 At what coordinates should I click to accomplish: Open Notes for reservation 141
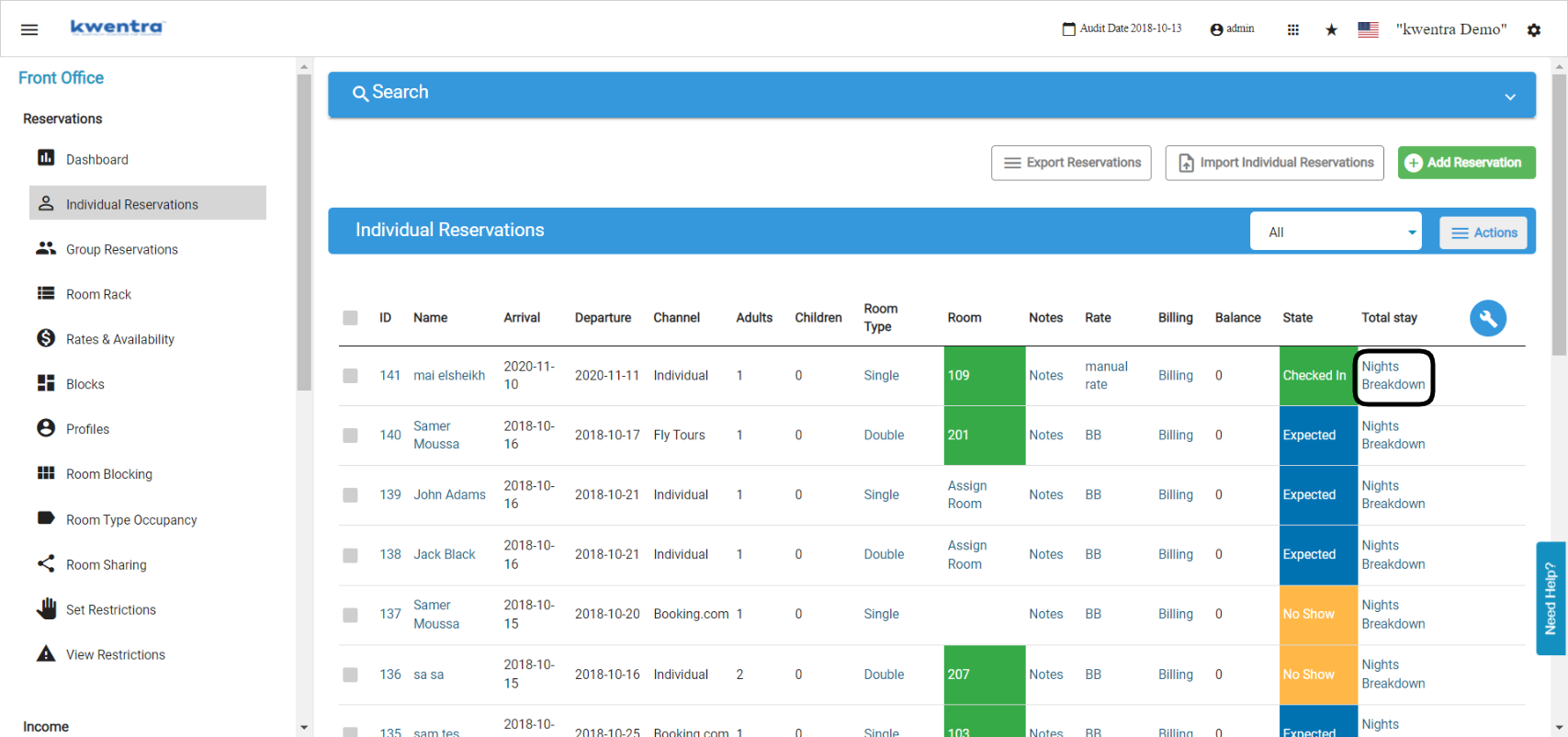1045,375
